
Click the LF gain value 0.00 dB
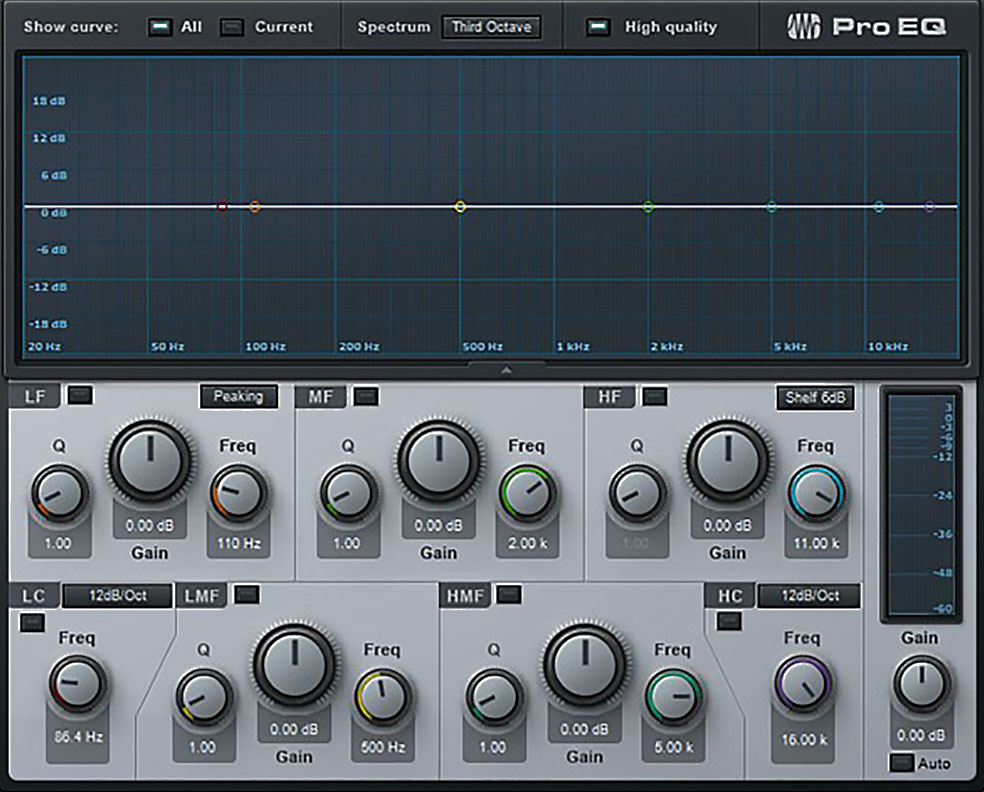149,526
